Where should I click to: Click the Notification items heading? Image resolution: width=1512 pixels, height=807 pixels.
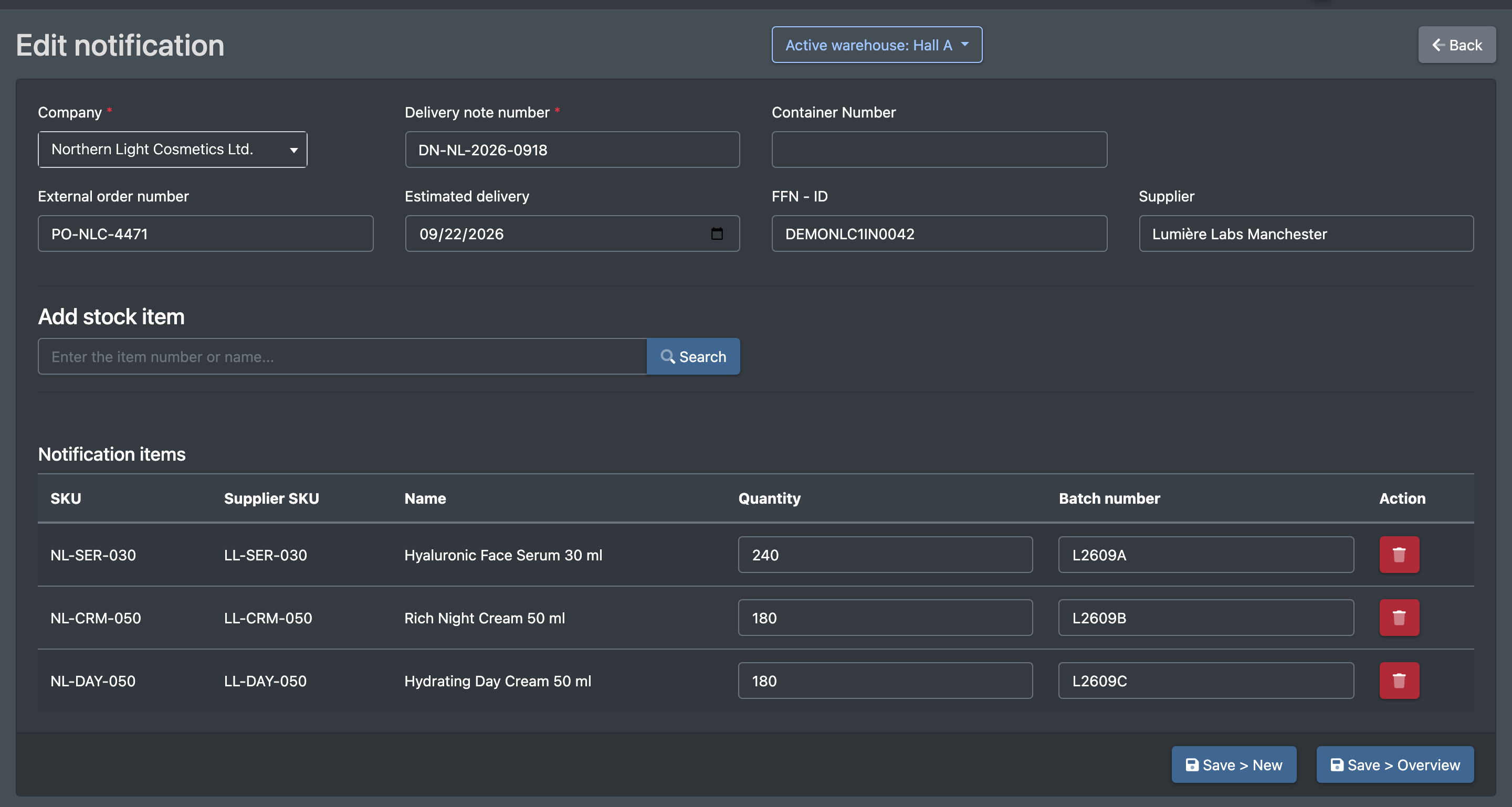pyautogui.click(x=111, y=454)
